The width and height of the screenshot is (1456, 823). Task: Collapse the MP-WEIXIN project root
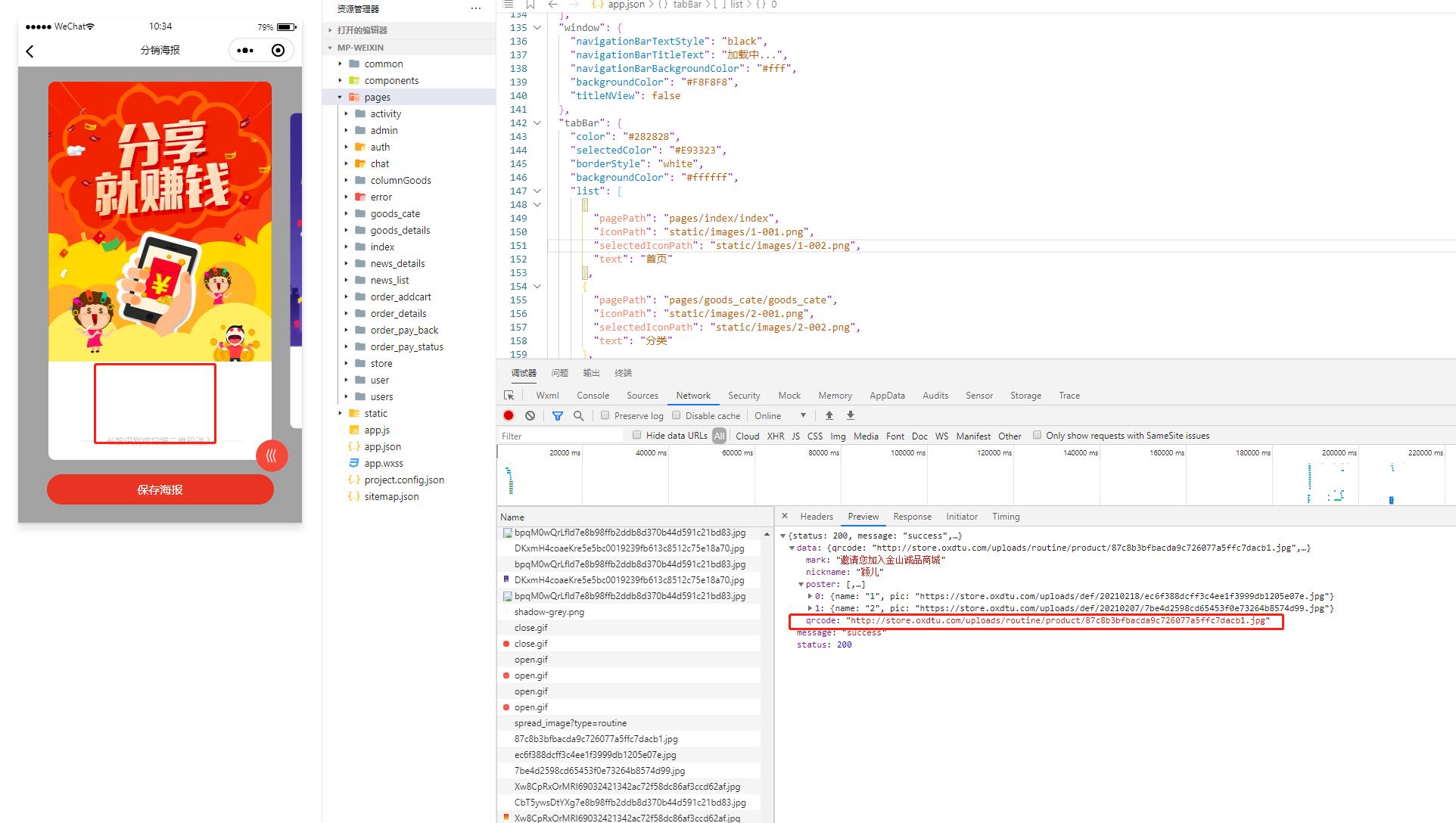point(360,47)
